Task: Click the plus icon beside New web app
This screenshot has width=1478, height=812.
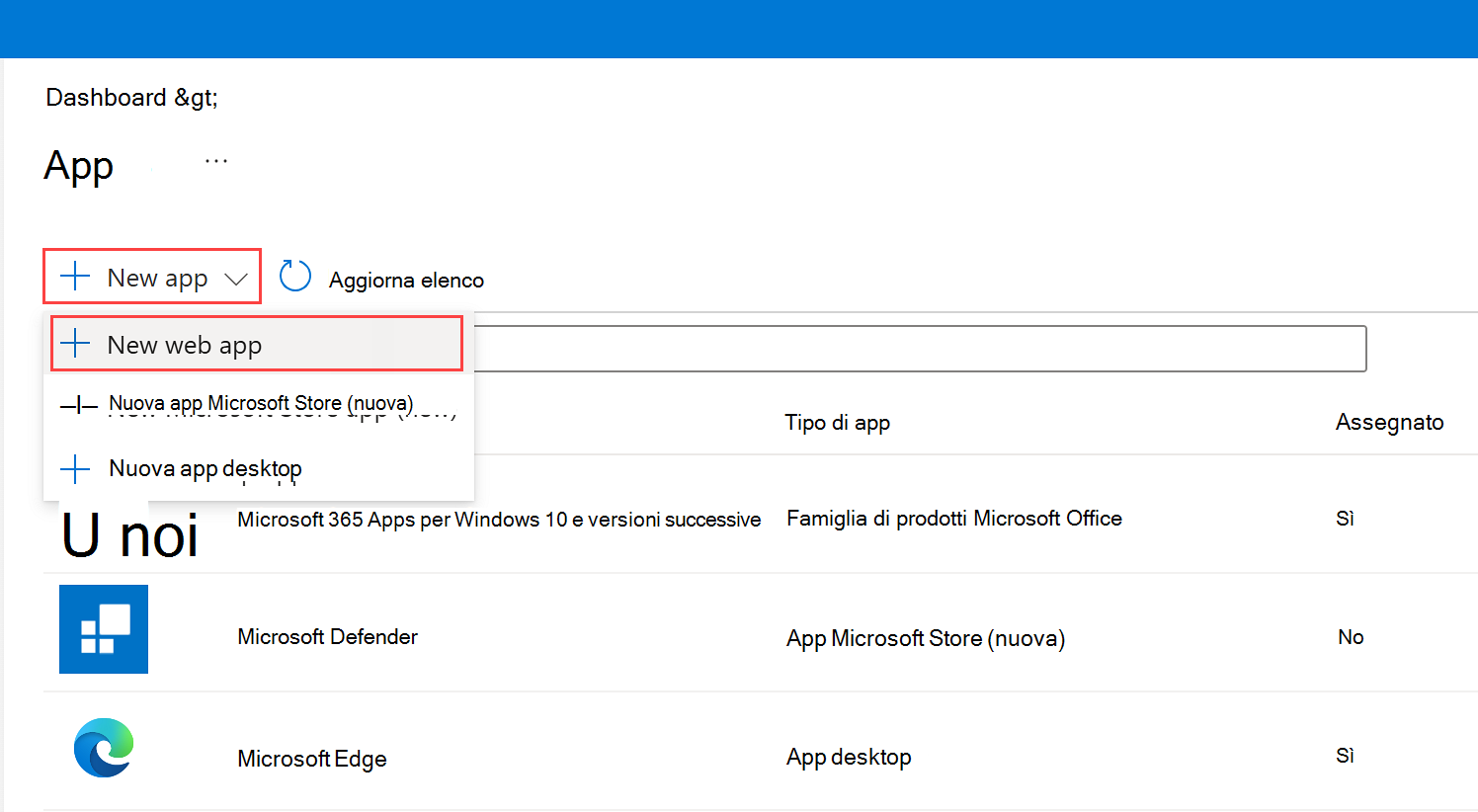Action: coord(75,344)
